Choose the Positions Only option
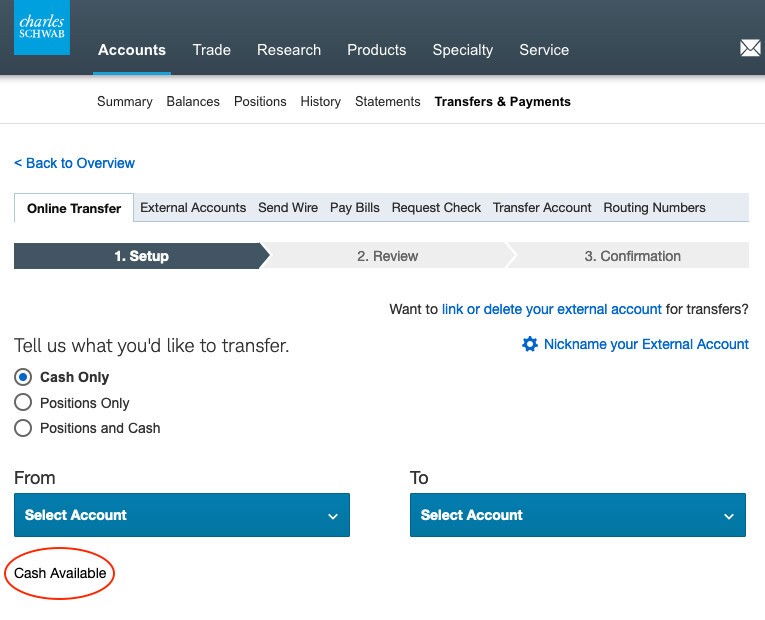Image resolution: width=765 pixels, height=620 pixels. (x=23, y=403)
